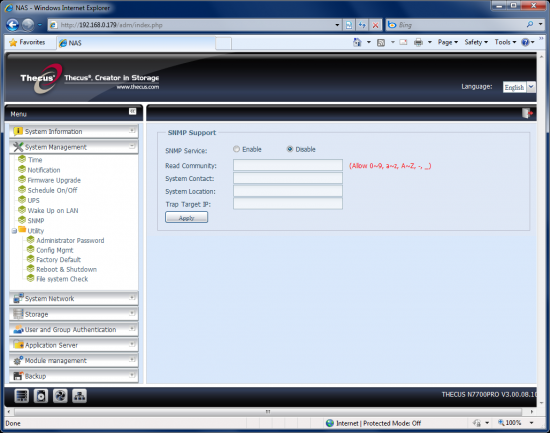Click the zoom 100% status bar control

[x=510, y=423]
